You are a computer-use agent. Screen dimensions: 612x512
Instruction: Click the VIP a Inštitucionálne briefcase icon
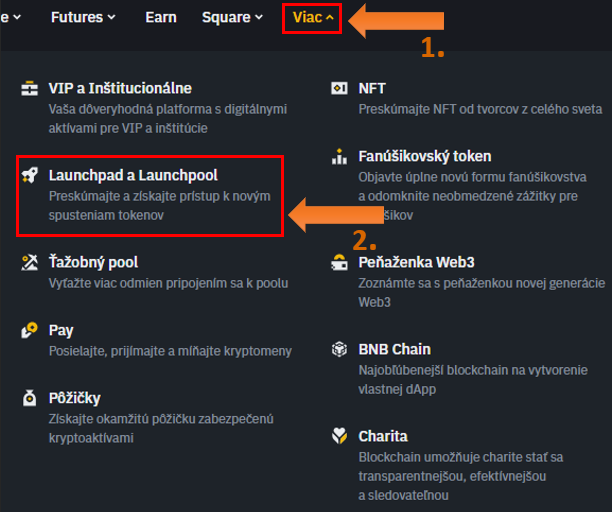tap(30, 88)
